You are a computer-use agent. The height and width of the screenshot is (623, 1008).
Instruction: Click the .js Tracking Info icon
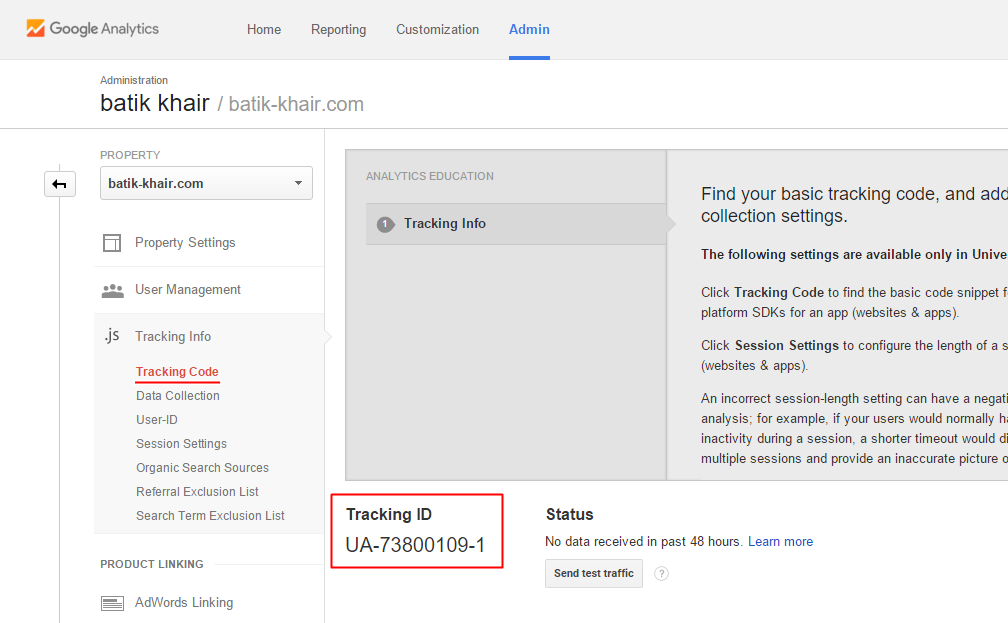[x=112, y=336]
